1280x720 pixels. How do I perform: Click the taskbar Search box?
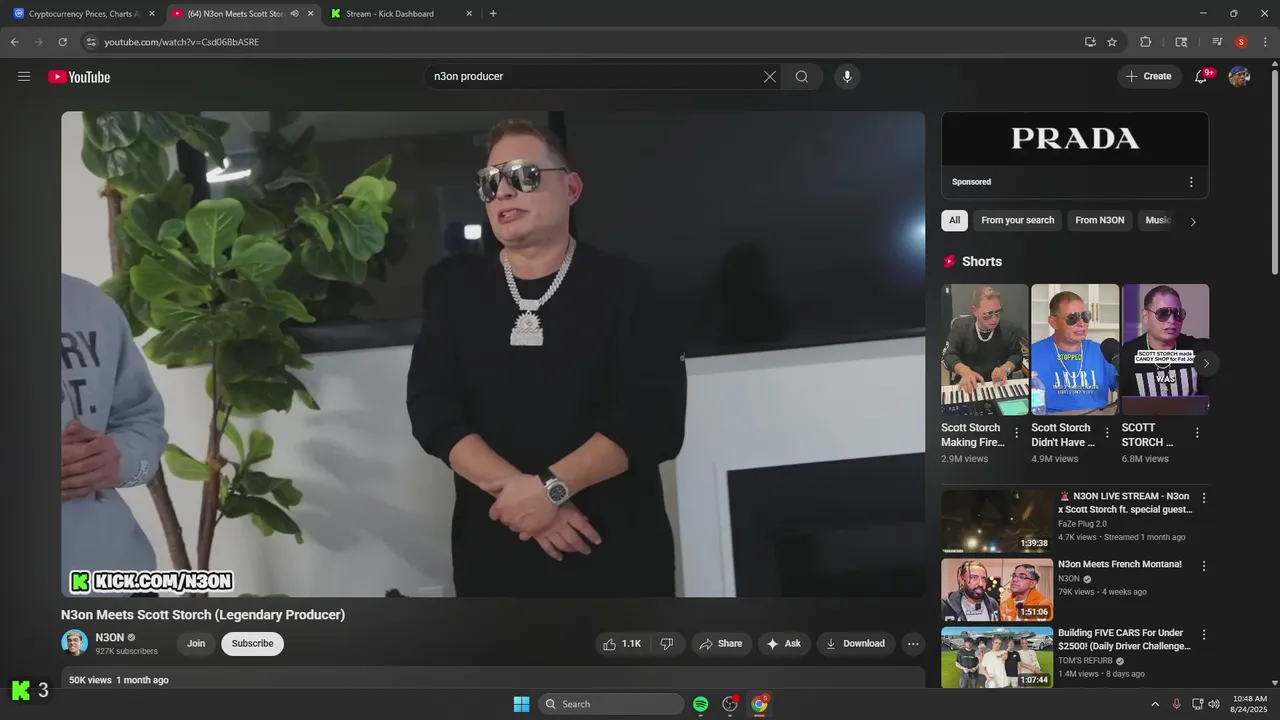coord(611,704)
